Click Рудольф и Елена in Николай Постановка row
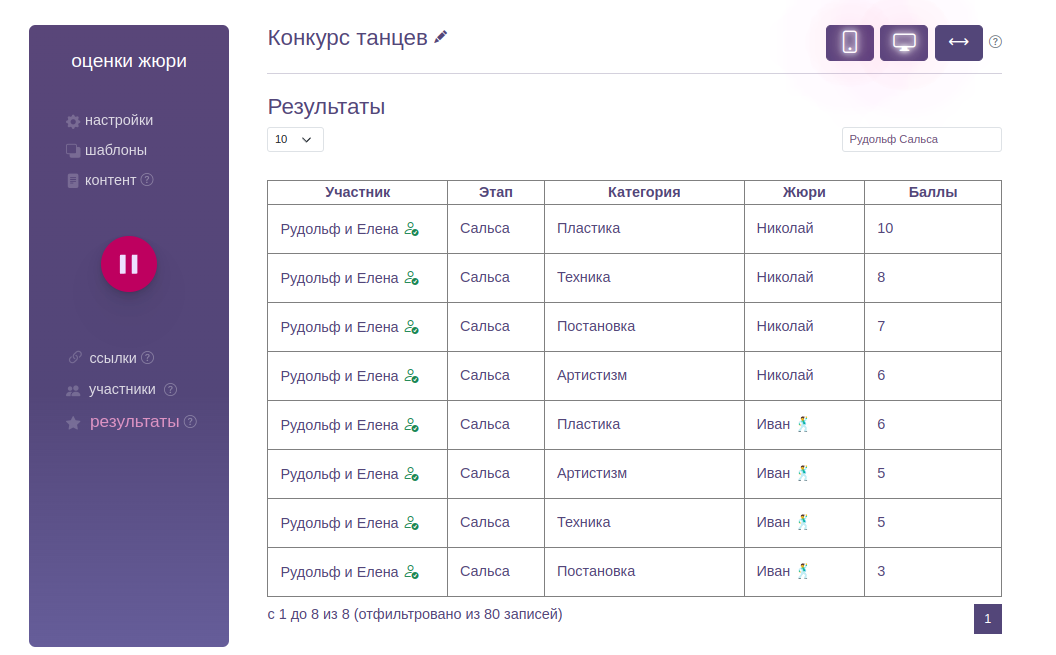The image size is (1056, 655). coord(339,327)
